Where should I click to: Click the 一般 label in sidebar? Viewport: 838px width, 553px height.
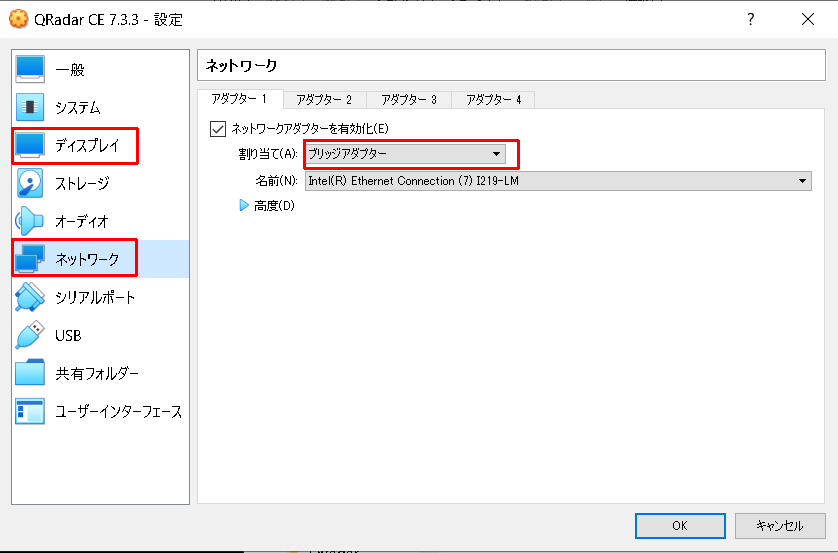point(70,70)
